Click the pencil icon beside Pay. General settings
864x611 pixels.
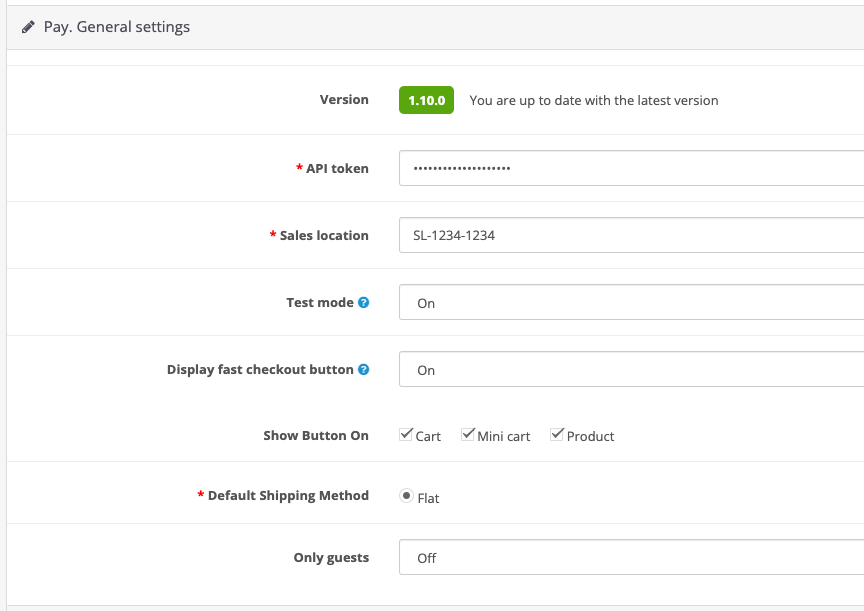tap(28, 27)
